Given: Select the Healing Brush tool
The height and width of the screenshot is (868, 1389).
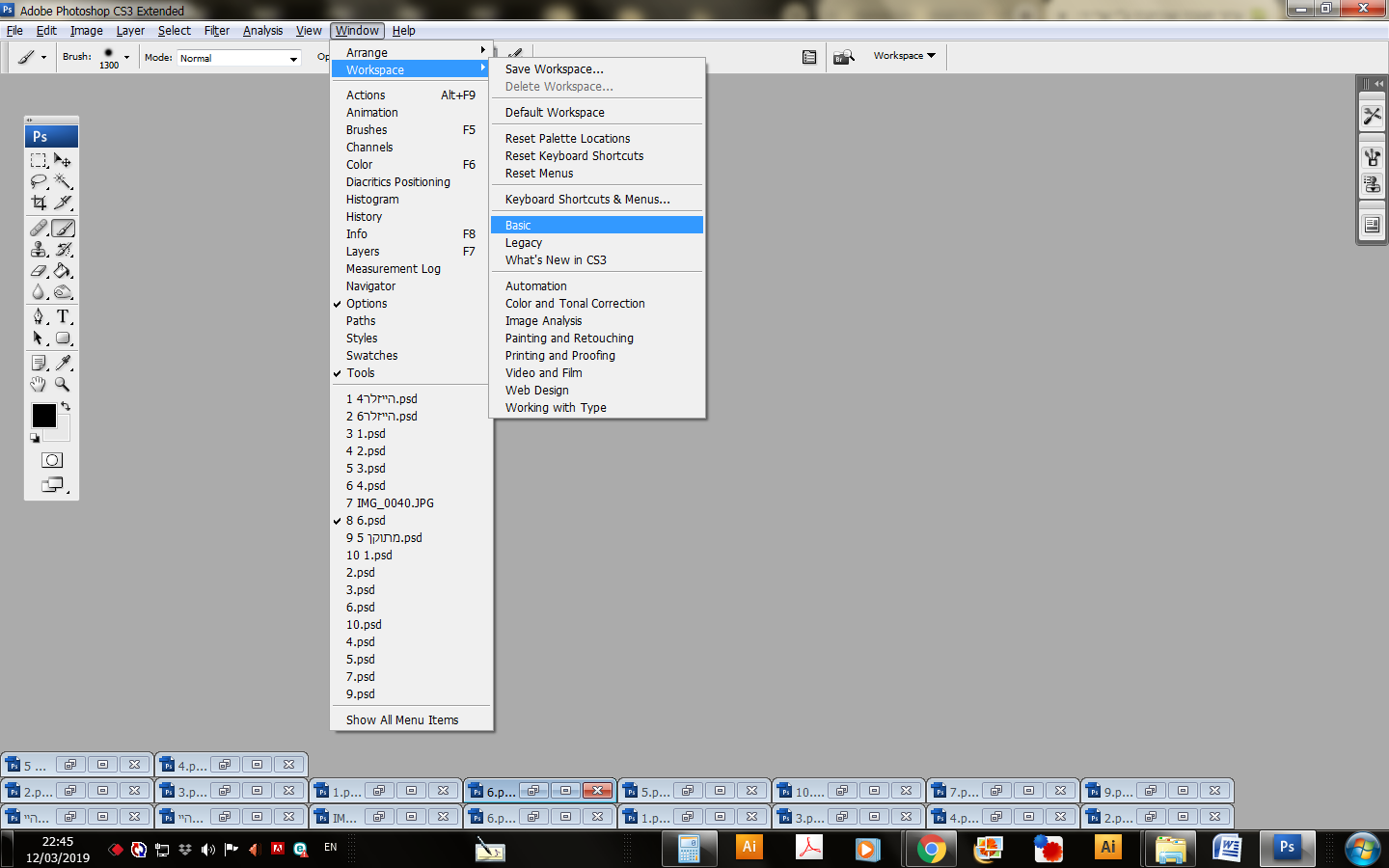Looking at the screenshot, I should (x=39, y=229).
